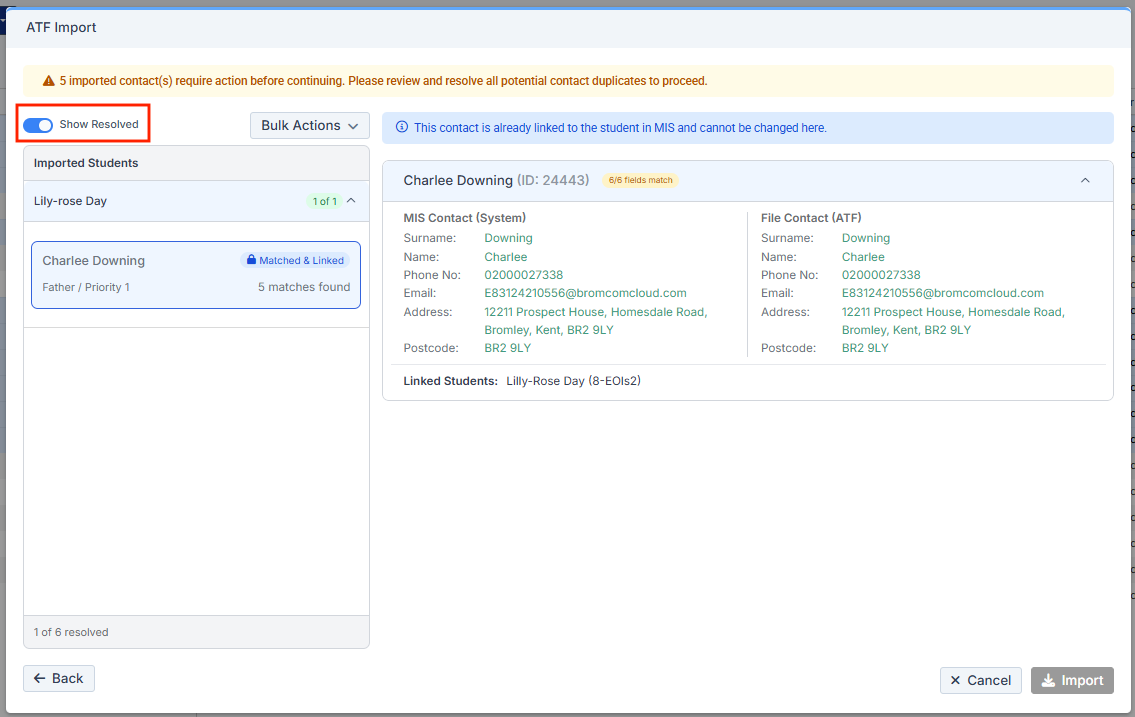Cancel the ATF import
Image resolution: width=1135 pixels, height=717 pixels.
980,680
